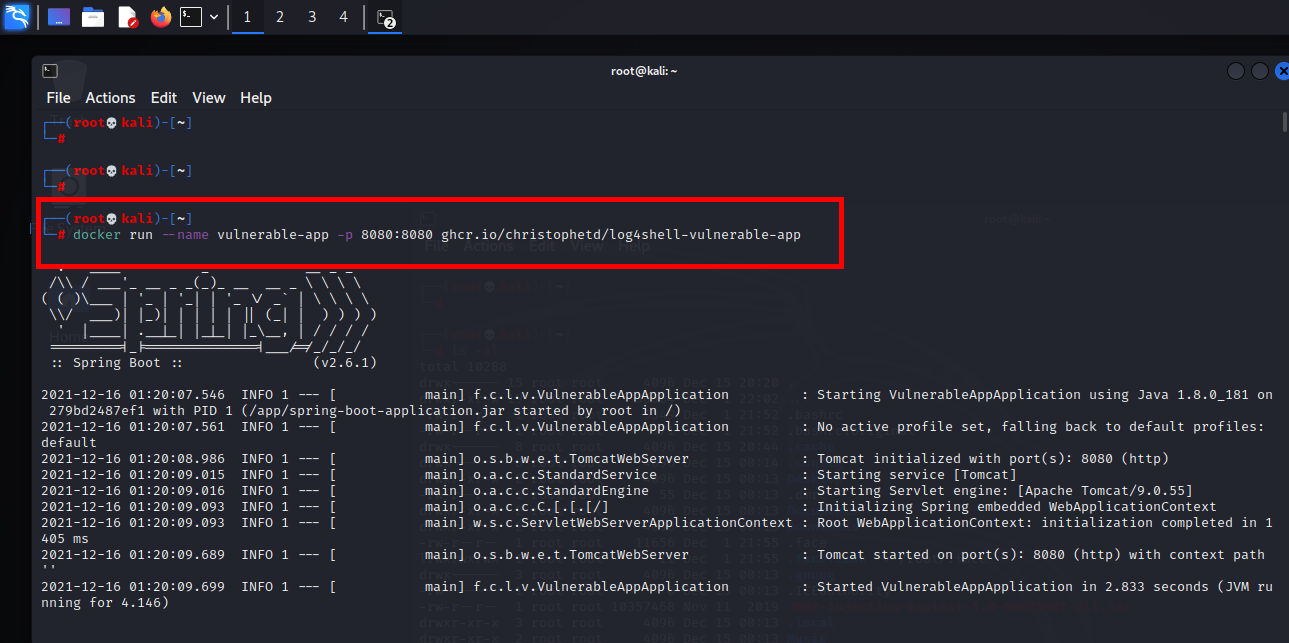The height and width of the screenshot is (643, 1289).
Task: Switch to workspace 4
Action: click(344, 17)
